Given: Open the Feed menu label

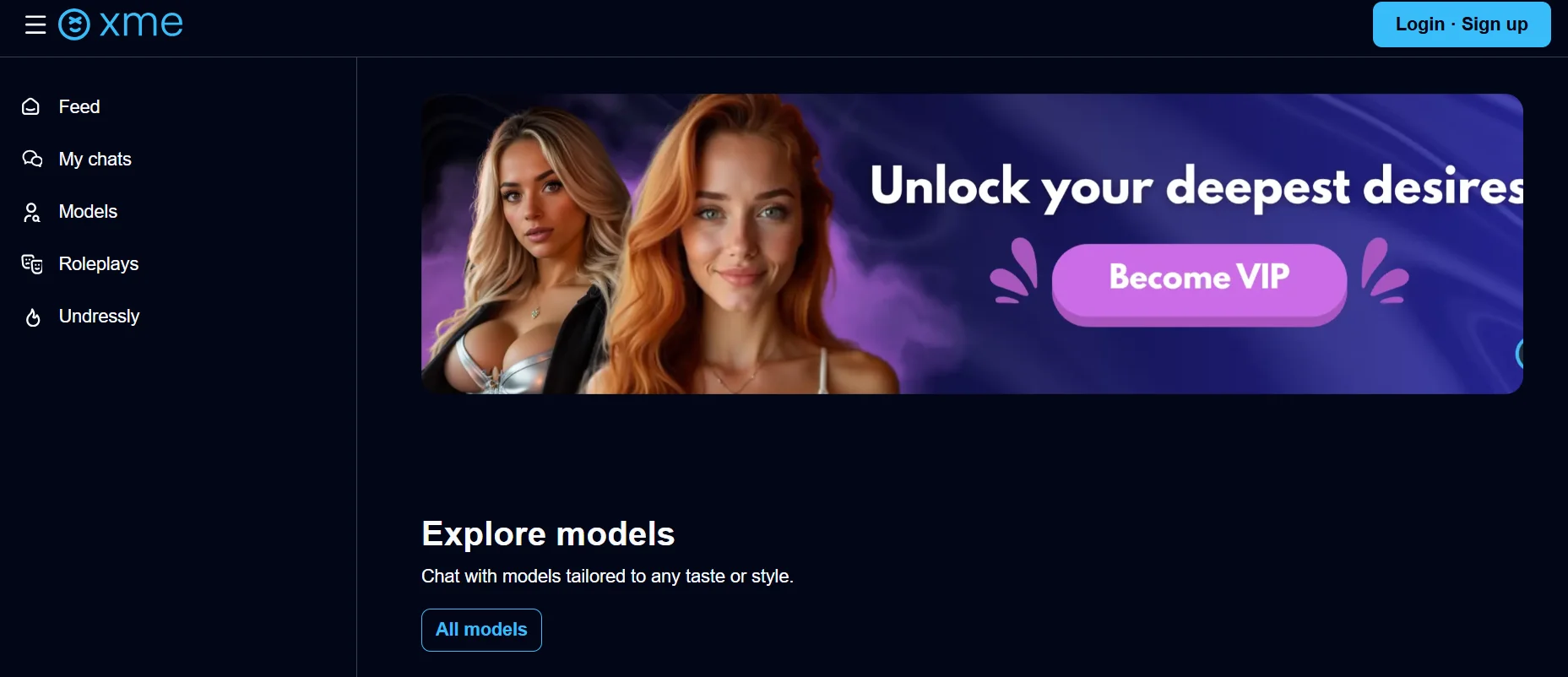Looking at the screenshot, I should point(79,106).
